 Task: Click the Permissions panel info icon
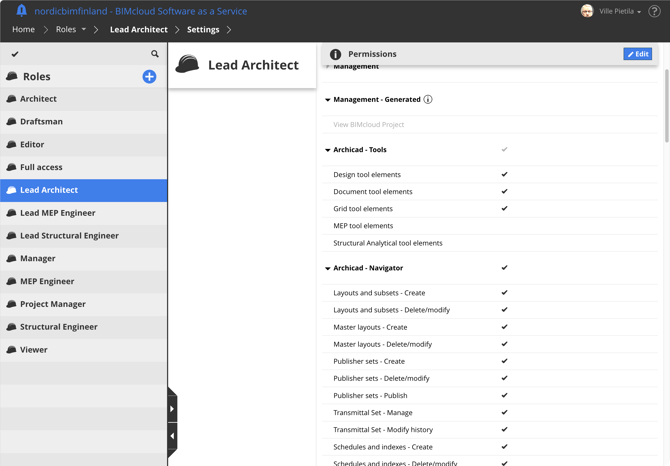click(335, 54)
